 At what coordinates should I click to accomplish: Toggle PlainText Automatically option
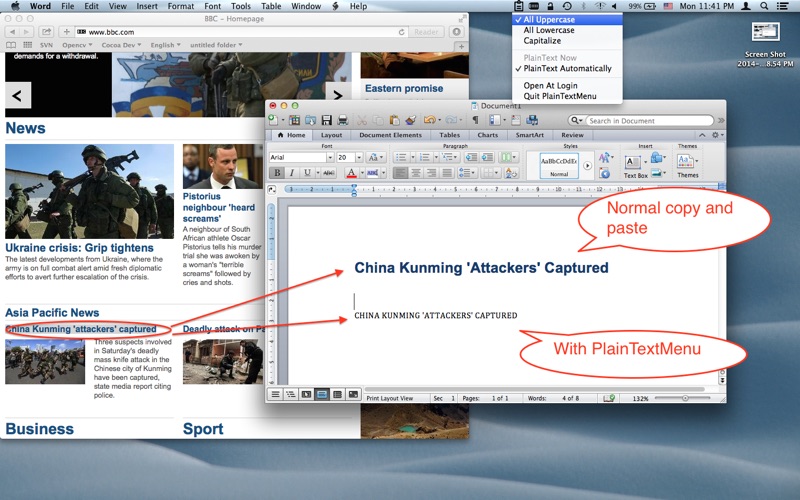(567, 68)
